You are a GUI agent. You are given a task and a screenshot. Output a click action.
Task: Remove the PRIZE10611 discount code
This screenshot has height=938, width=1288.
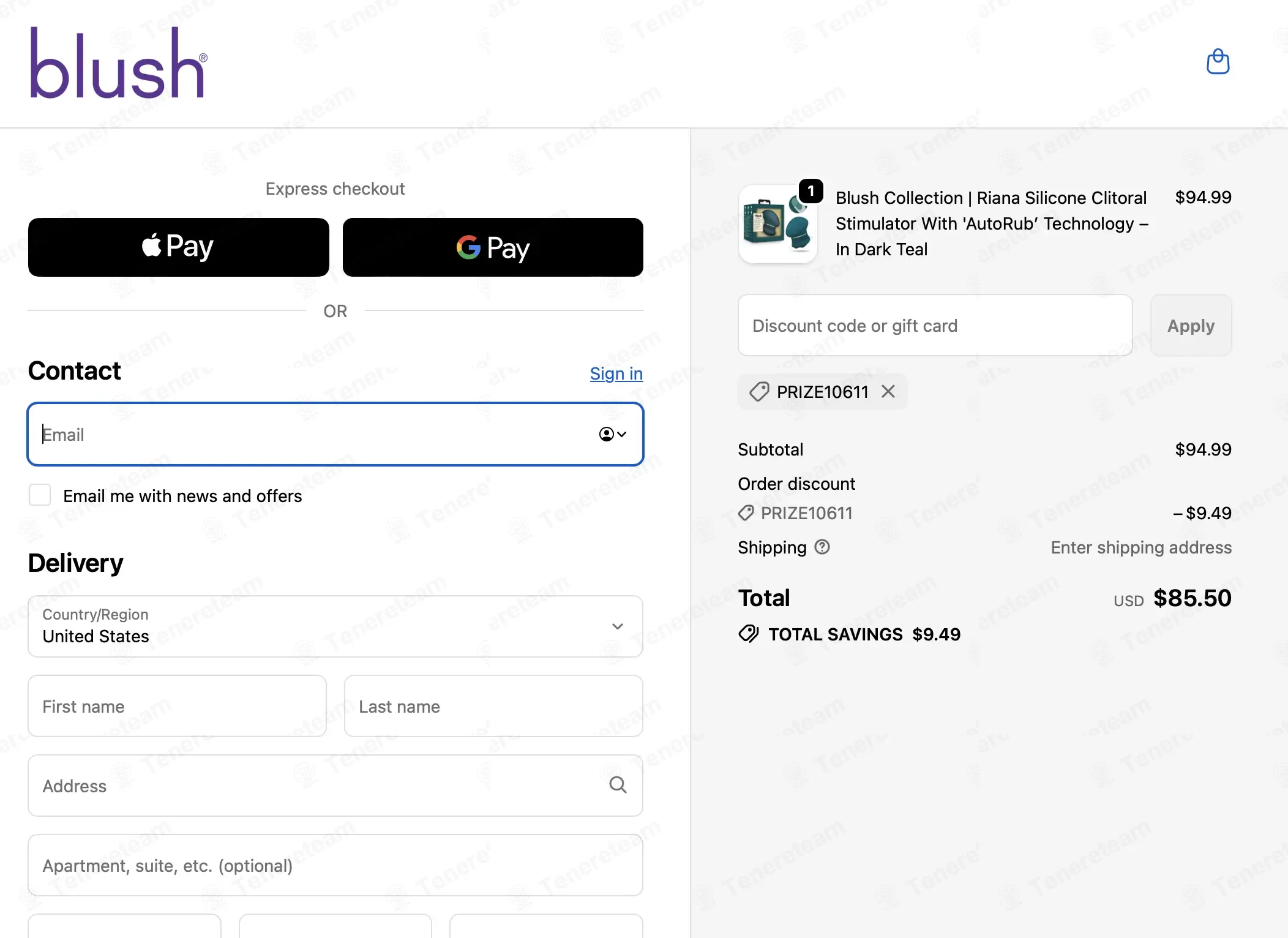(888, 391)
